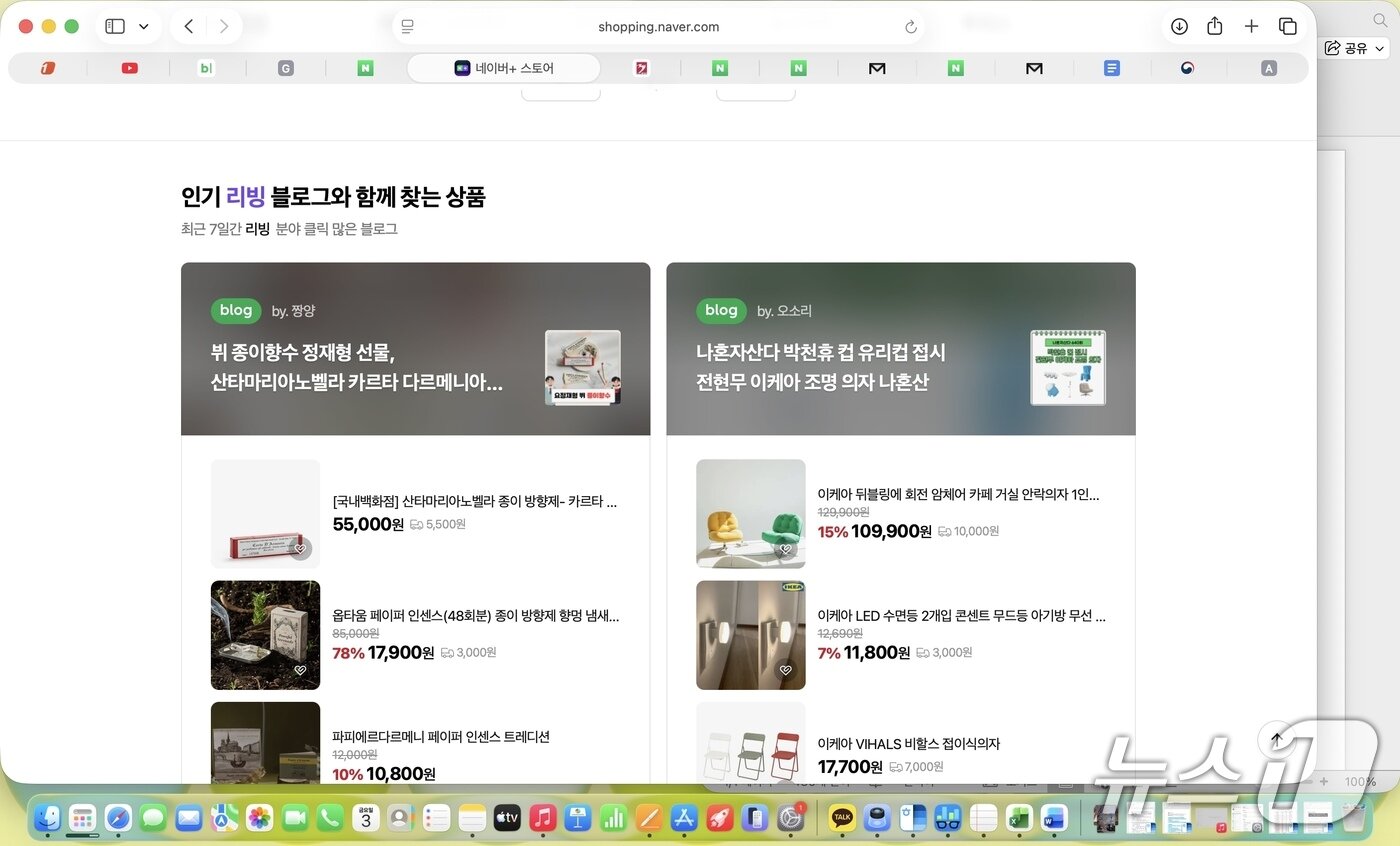Click the scroll-to-top arrow button
Image resolution: width=1400 pixels, height=846 pixels.
point(1276,739)
